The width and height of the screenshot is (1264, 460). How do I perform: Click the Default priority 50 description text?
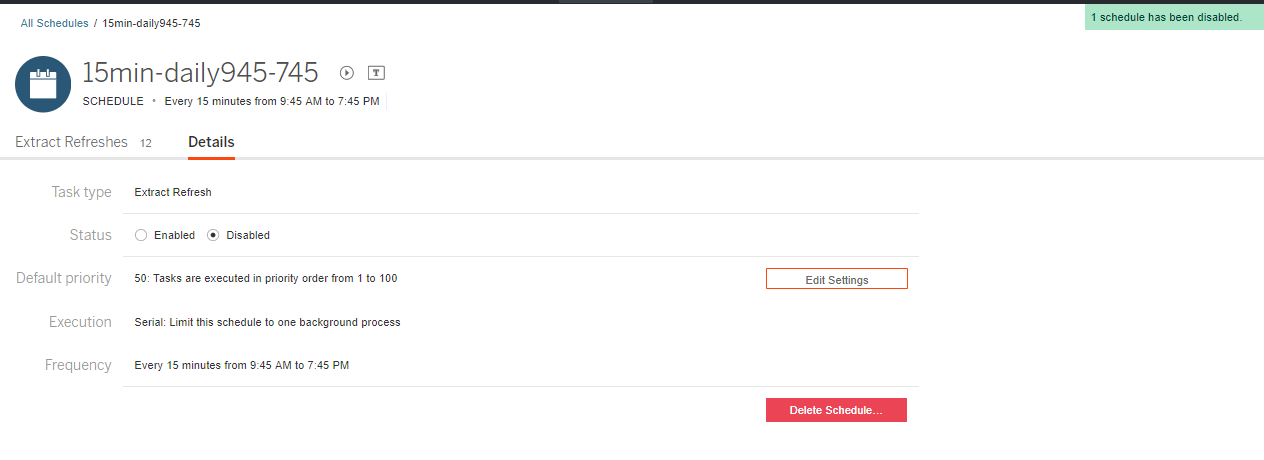point(266,278)
